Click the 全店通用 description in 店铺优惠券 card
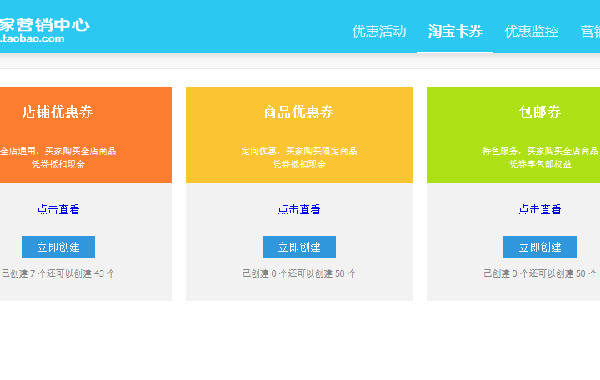Screen dimensions: 600x380 tap(58, 157)
